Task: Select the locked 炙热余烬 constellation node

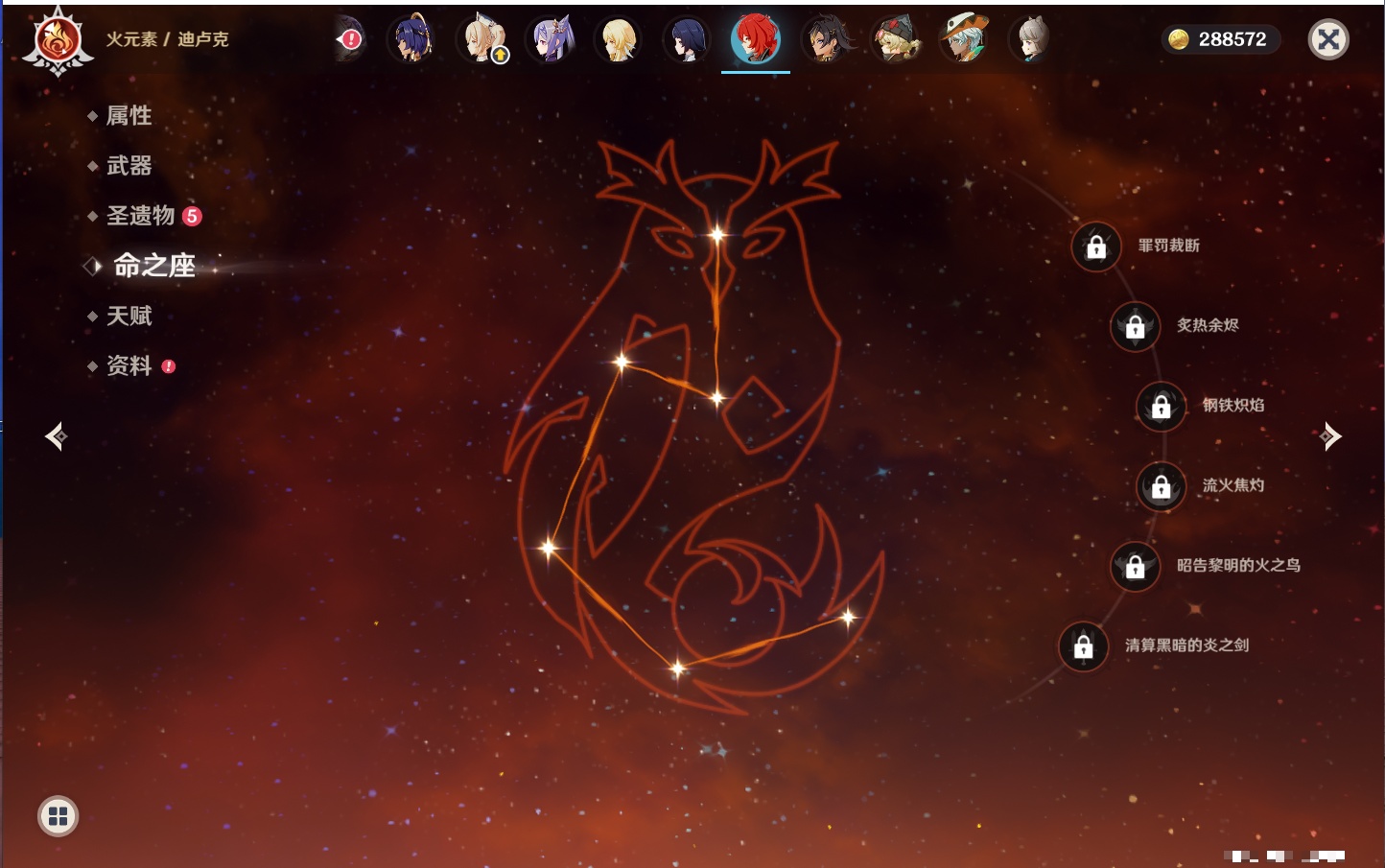Action: [x=1136, y=326]
